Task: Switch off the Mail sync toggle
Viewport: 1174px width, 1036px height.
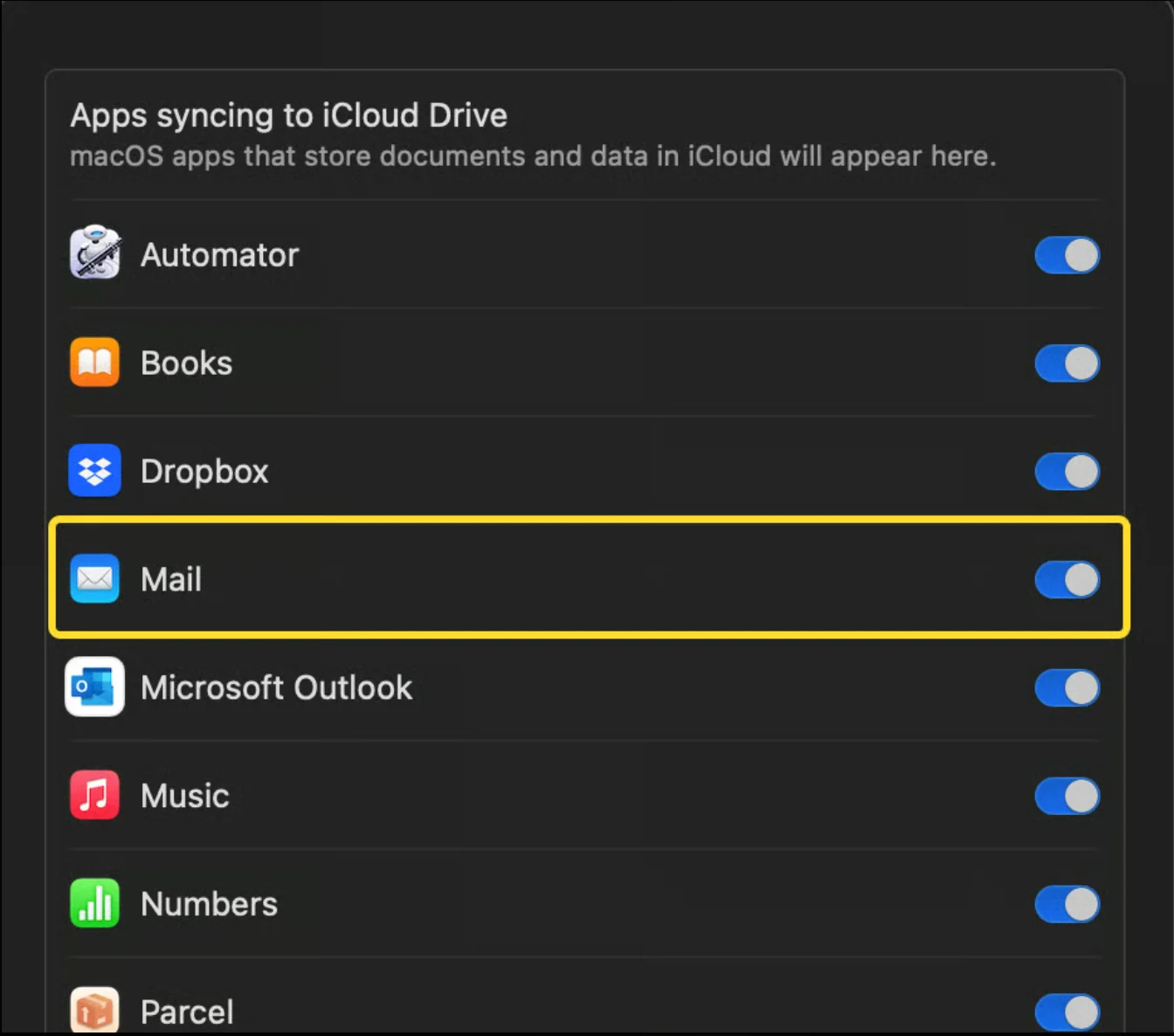Action: pyautogui.click(x=1067, y=580)
